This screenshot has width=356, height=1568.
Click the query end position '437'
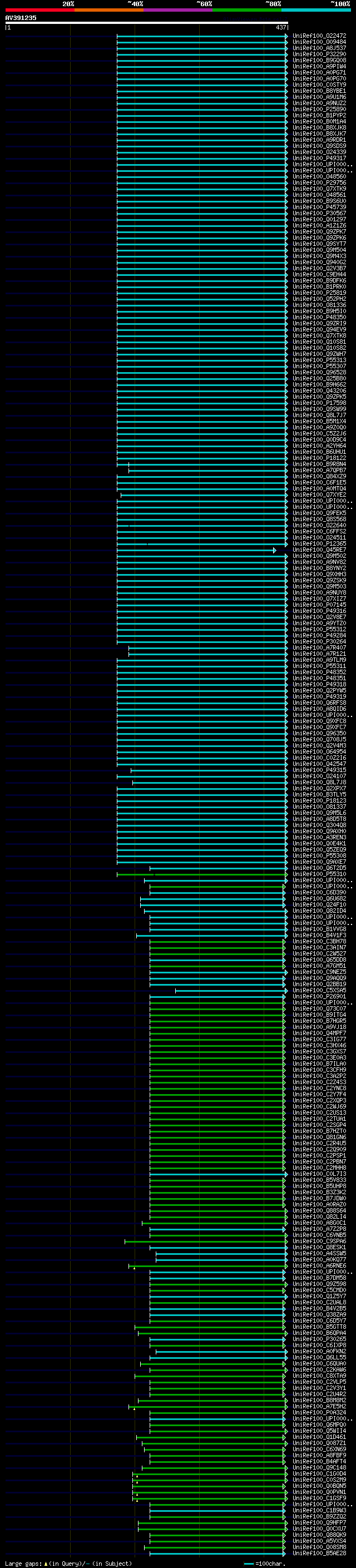280,27
